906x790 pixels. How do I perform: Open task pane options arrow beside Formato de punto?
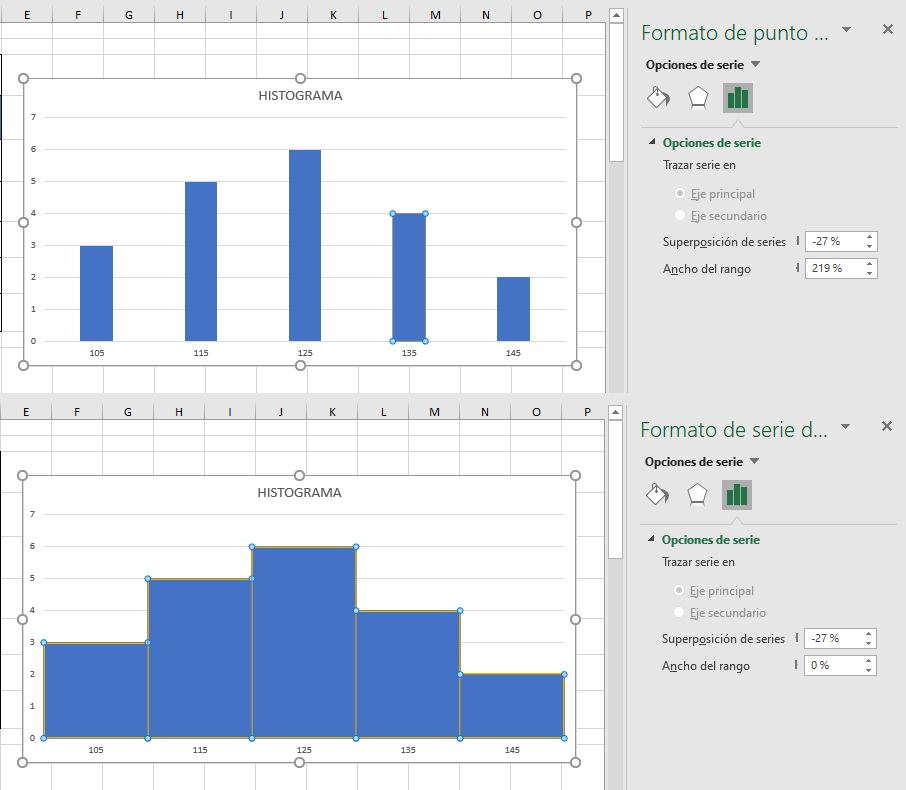pyautogui.click(x=846, y=29)
